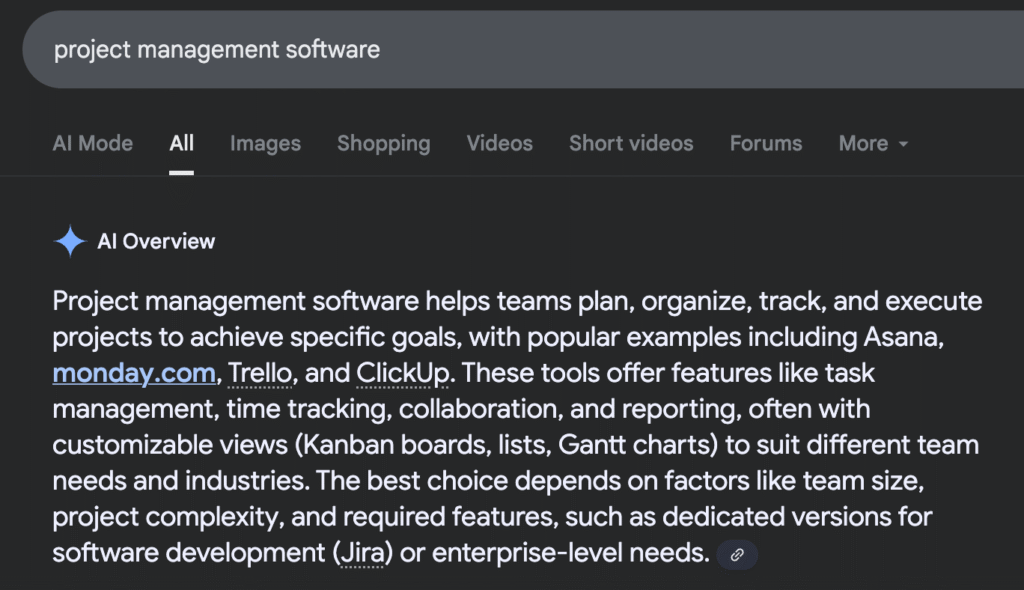Click the search box containing 'project management software'
Image resolution: width=1024 pixels, height=590 pixels.
(x=523, y=50)
